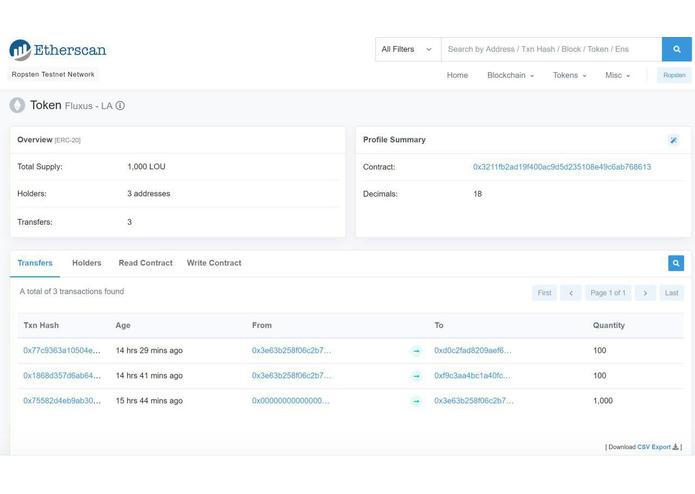Open To address 0xd0c2fad8209aef6...
The image size is (695, 494).
pos(472,350)
